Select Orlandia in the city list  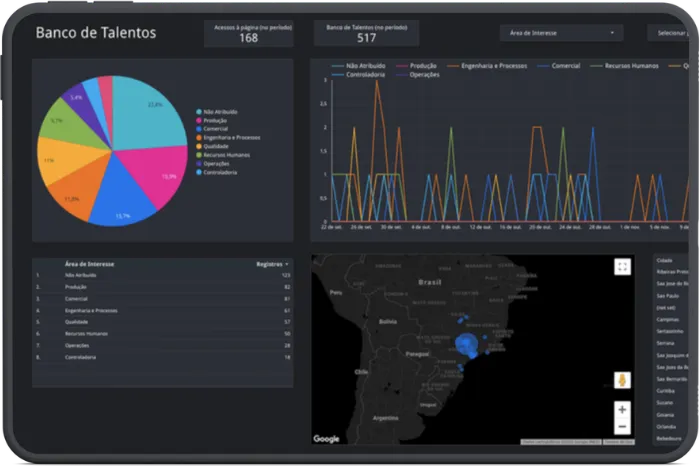pos(666,427)
